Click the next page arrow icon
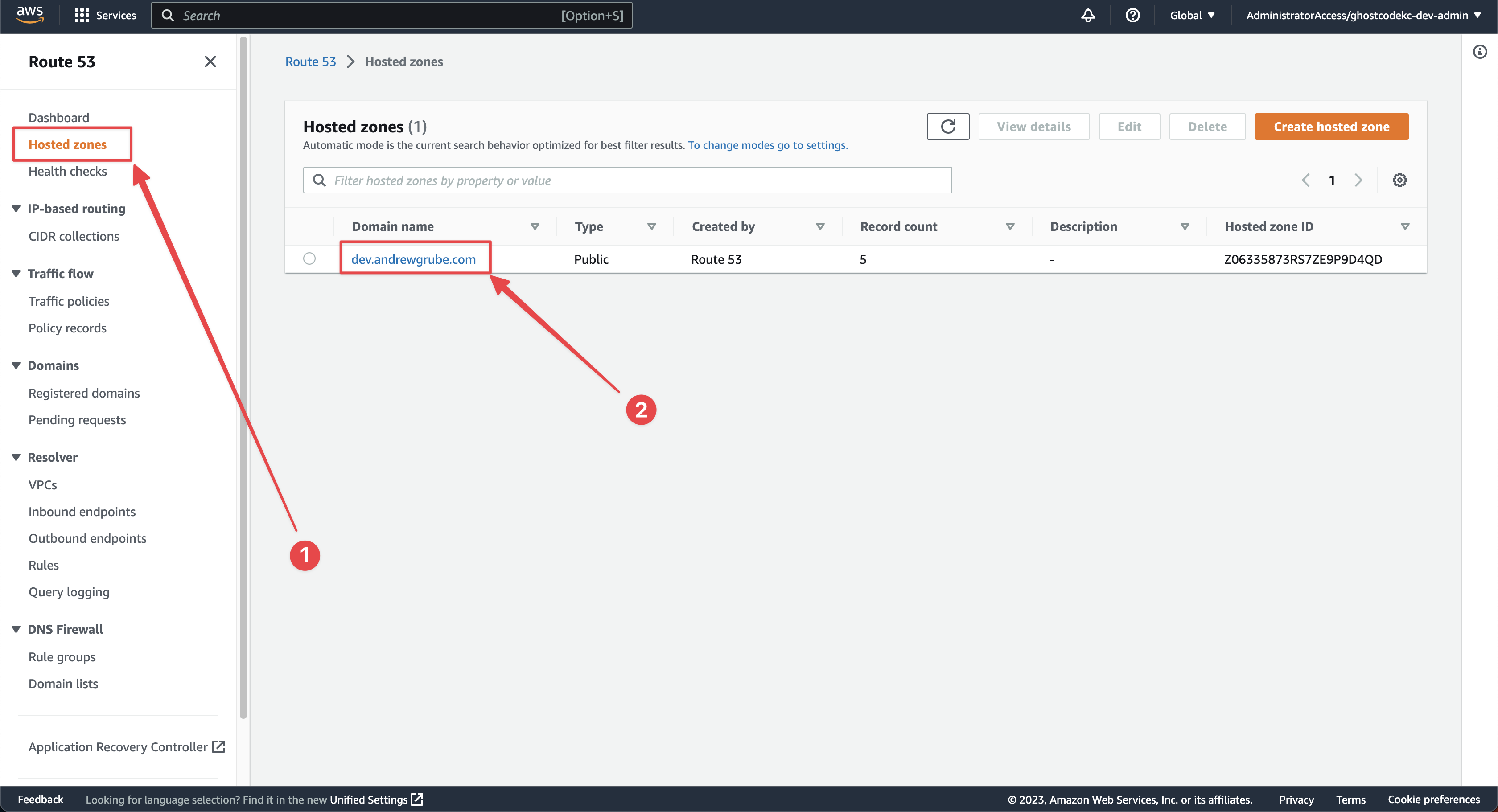The image size is (1498, 812). point(1357,180)
